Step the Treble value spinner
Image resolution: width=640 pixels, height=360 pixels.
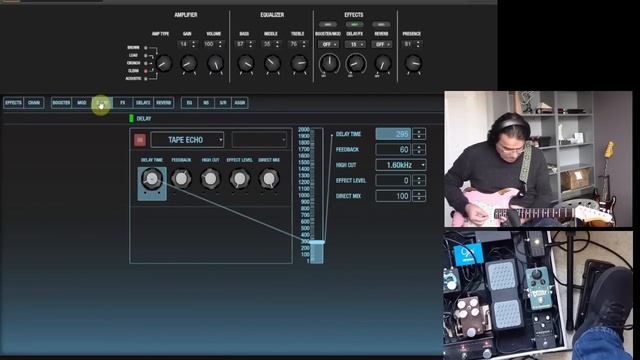[304, 44]
